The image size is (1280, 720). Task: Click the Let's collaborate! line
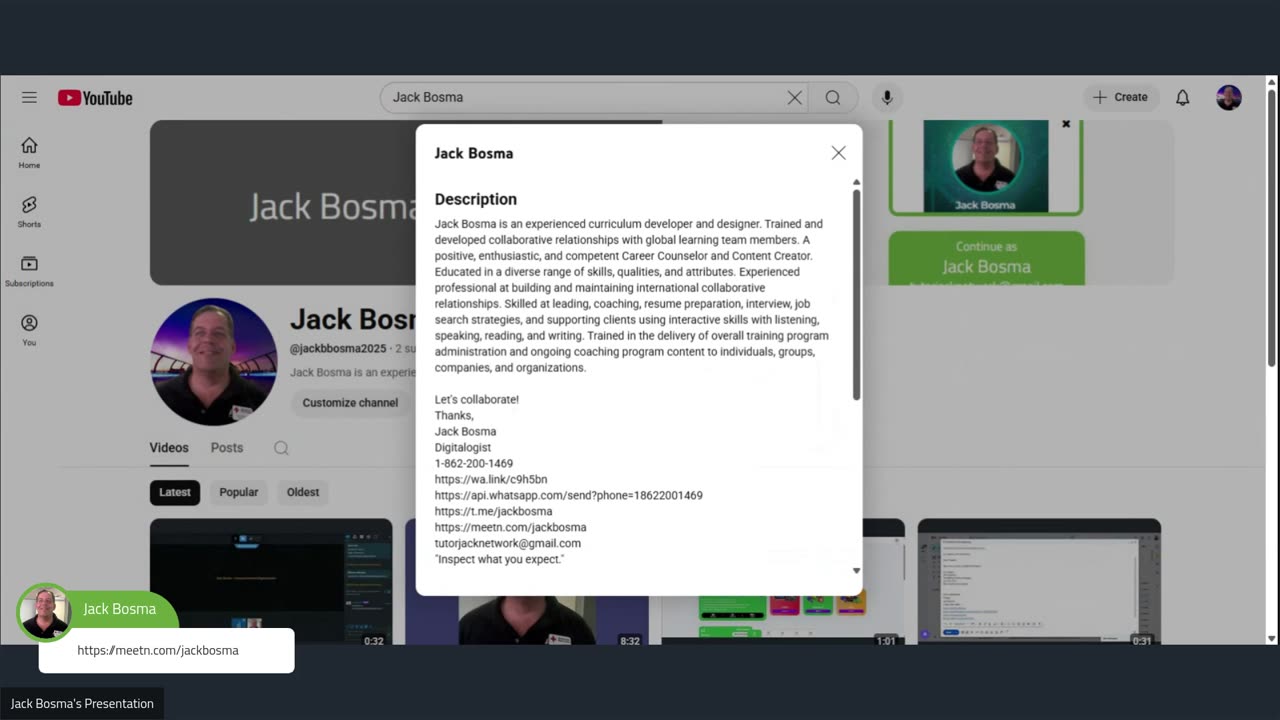[476, 399]
